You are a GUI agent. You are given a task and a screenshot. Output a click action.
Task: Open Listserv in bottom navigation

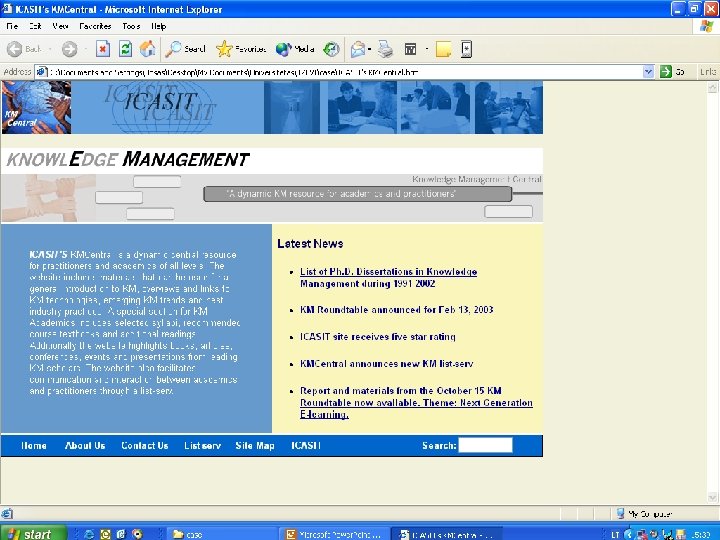tap(202, 445)
